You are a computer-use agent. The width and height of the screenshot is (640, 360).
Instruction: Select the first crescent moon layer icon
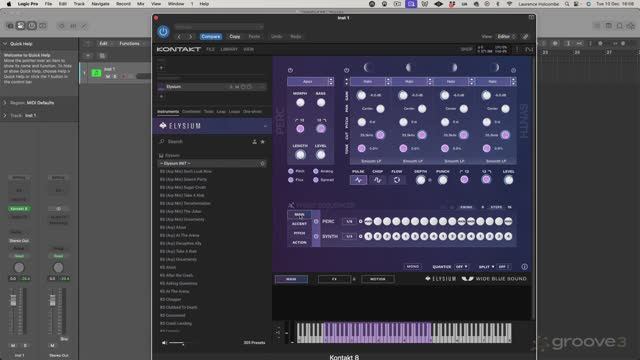(367, 67)
